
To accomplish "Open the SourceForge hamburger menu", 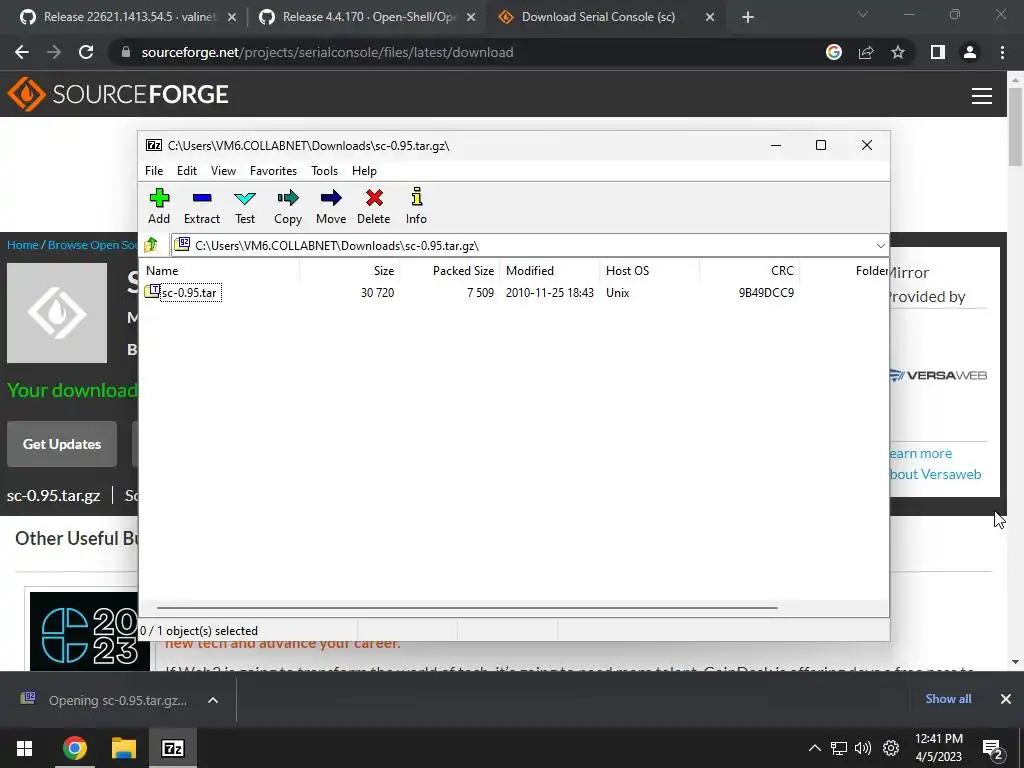I will coord(982,95).
